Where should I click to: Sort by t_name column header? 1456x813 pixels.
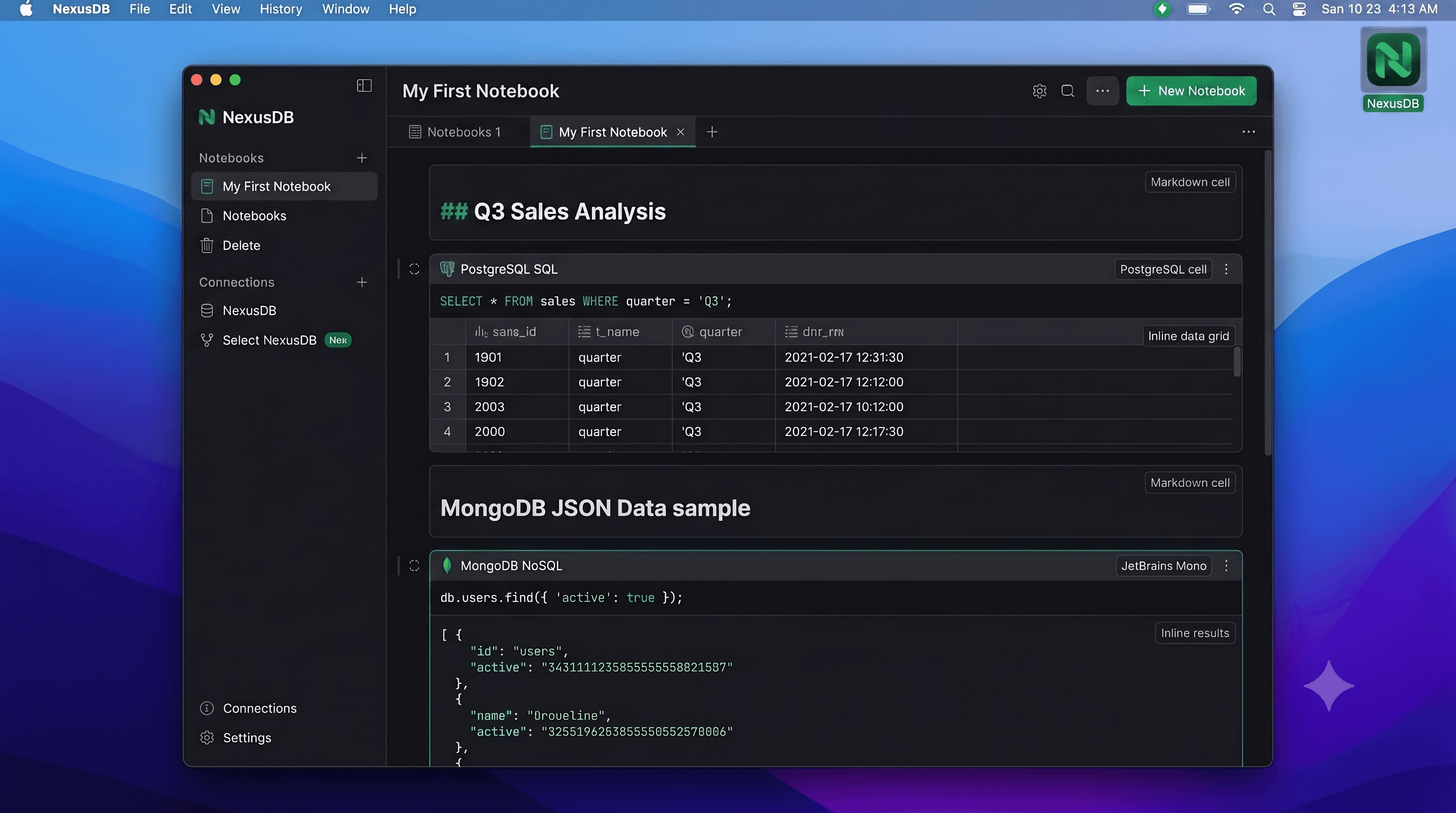coord(620,332)
